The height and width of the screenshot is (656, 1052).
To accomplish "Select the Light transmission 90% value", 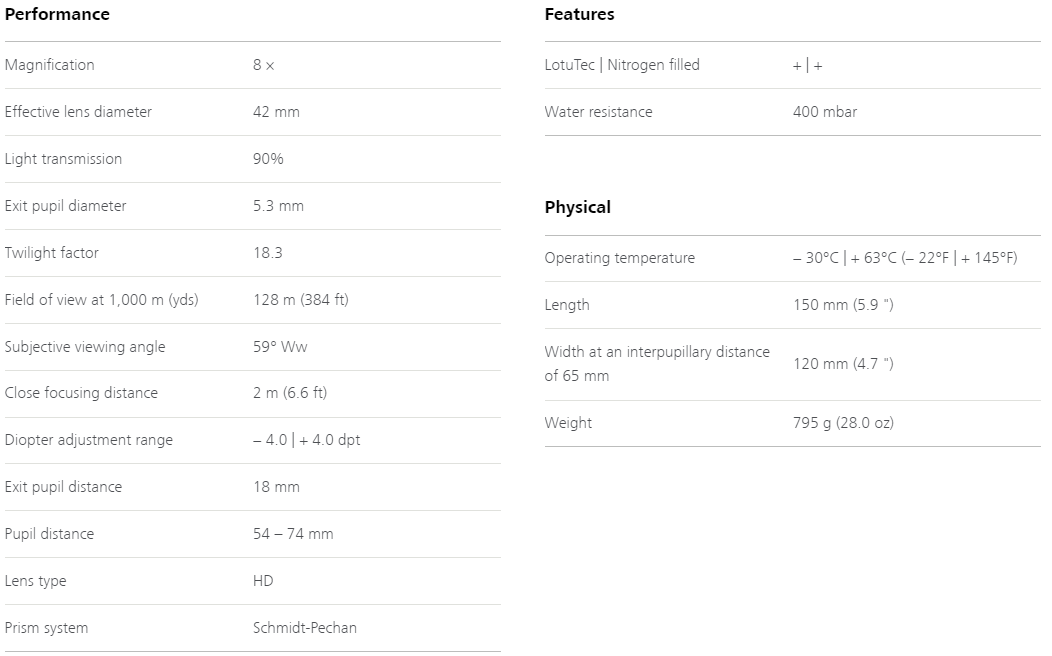I will 268,159.
